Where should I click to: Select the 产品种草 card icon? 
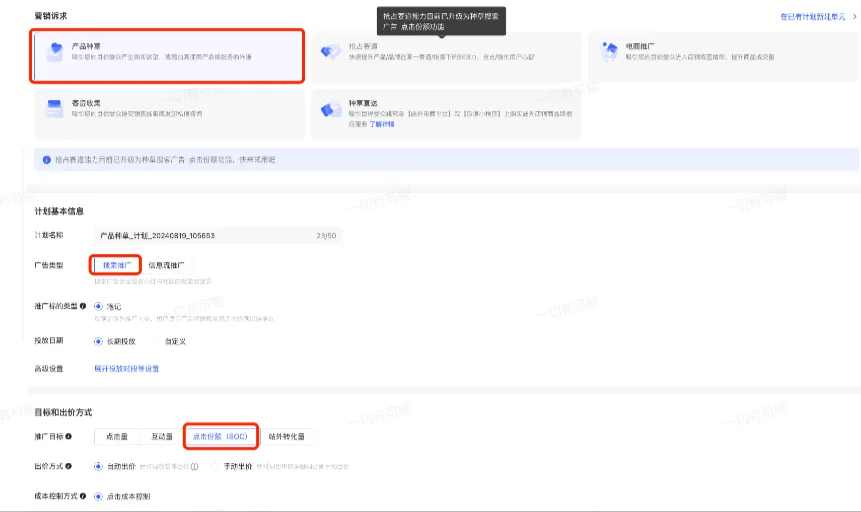(54, 52)
